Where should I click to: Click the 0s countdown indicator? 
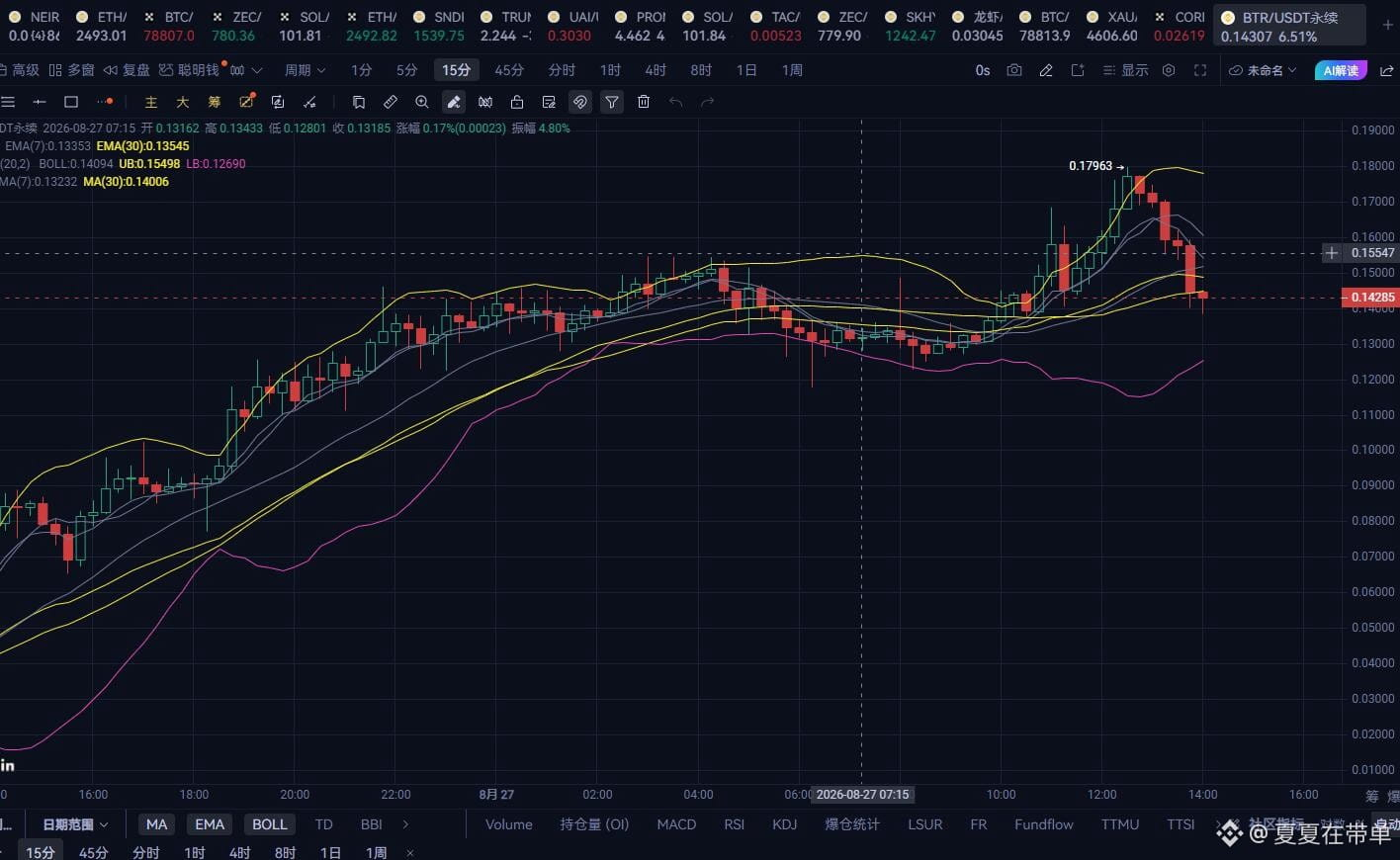tap(983, 70)
